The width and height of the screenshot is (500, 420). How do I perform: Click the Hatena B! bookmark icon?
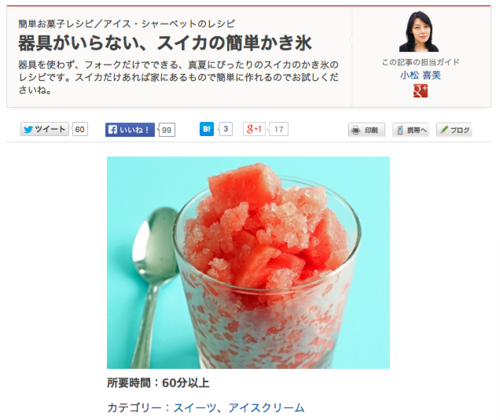pyautogui.click(x=207, y=129)
